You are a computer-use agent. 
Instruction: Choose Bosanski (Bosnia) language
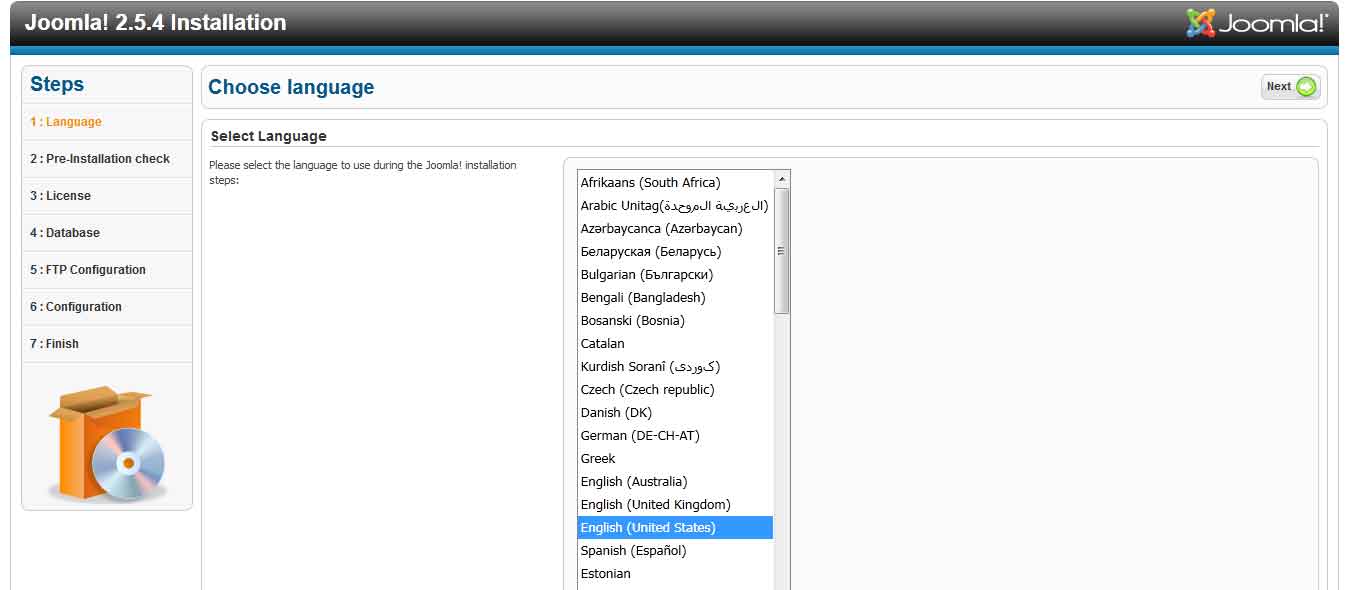(675, 321)
